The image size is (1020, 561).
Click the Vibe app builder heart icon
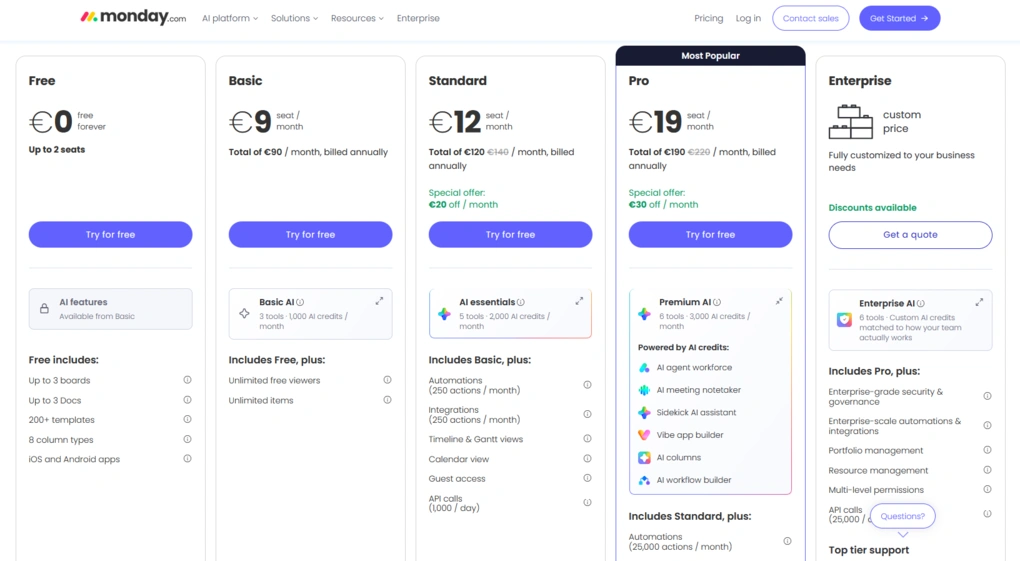[x=644, y=435]
